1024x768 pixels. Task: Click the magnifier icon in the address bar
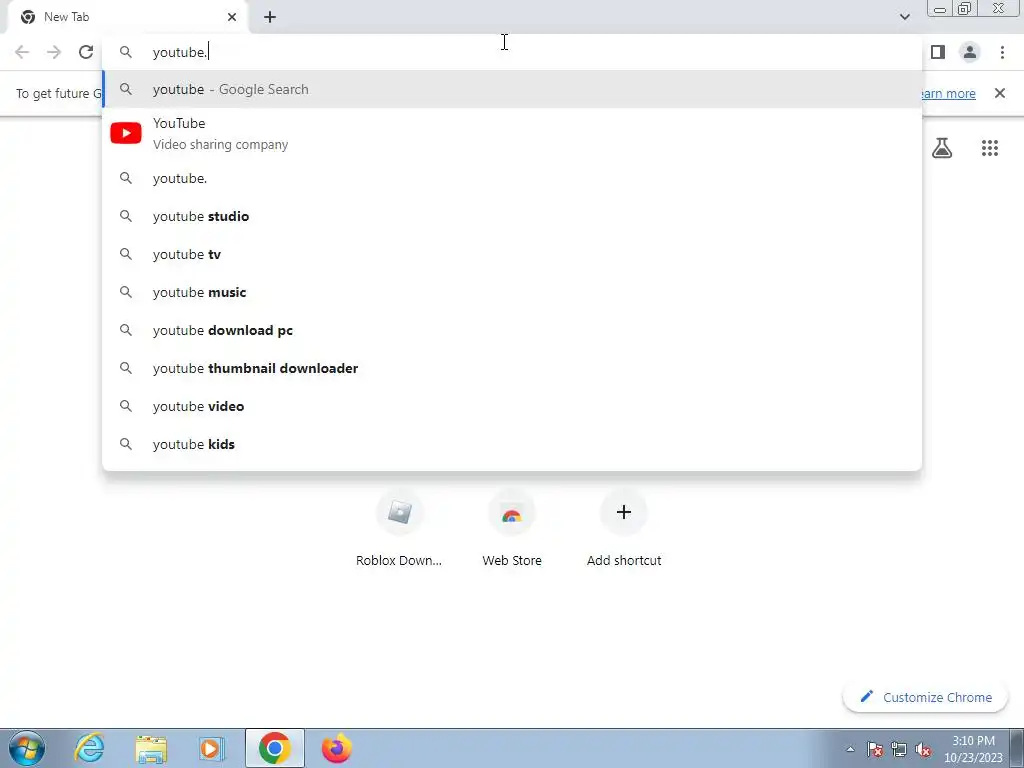tap(126, 52)
